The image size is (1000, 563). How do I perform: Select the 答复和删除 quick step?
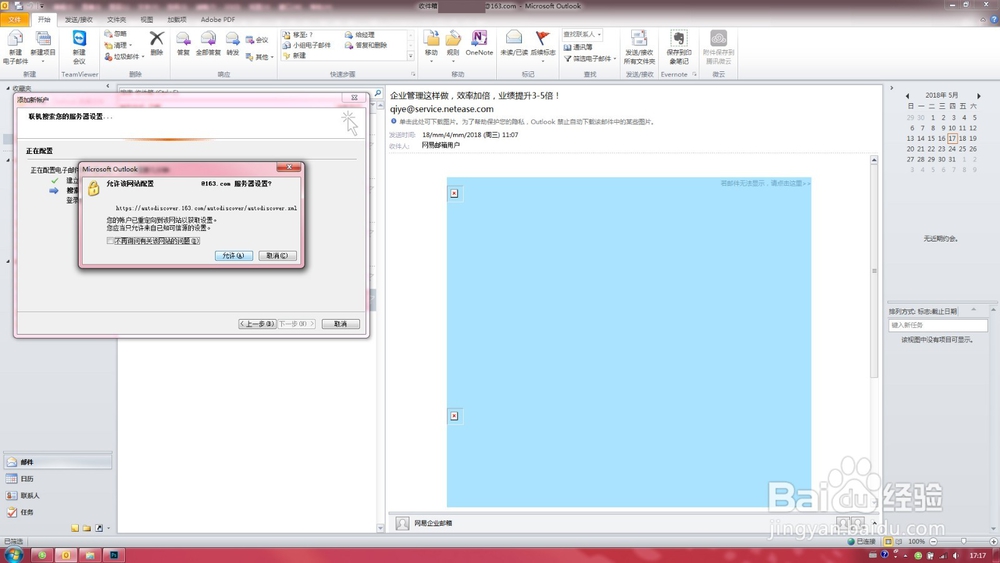(366, 45)
